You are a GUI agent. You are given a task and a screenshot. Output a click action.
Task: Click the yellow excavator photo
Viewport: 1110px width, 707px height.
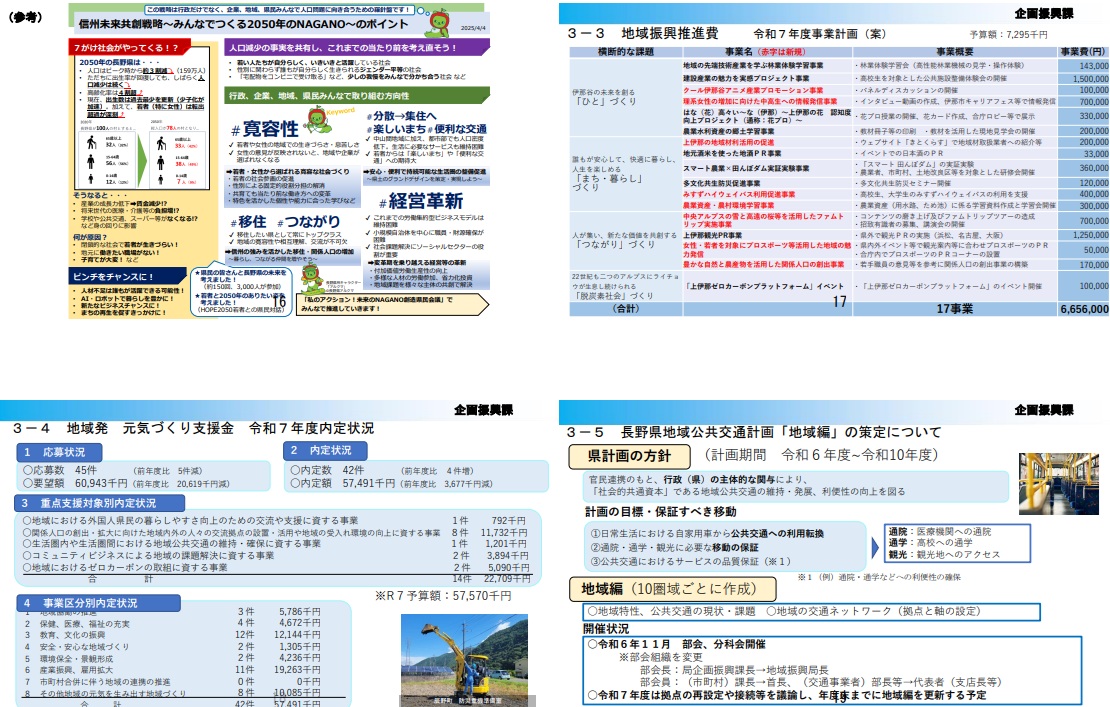tap(464, 660)
